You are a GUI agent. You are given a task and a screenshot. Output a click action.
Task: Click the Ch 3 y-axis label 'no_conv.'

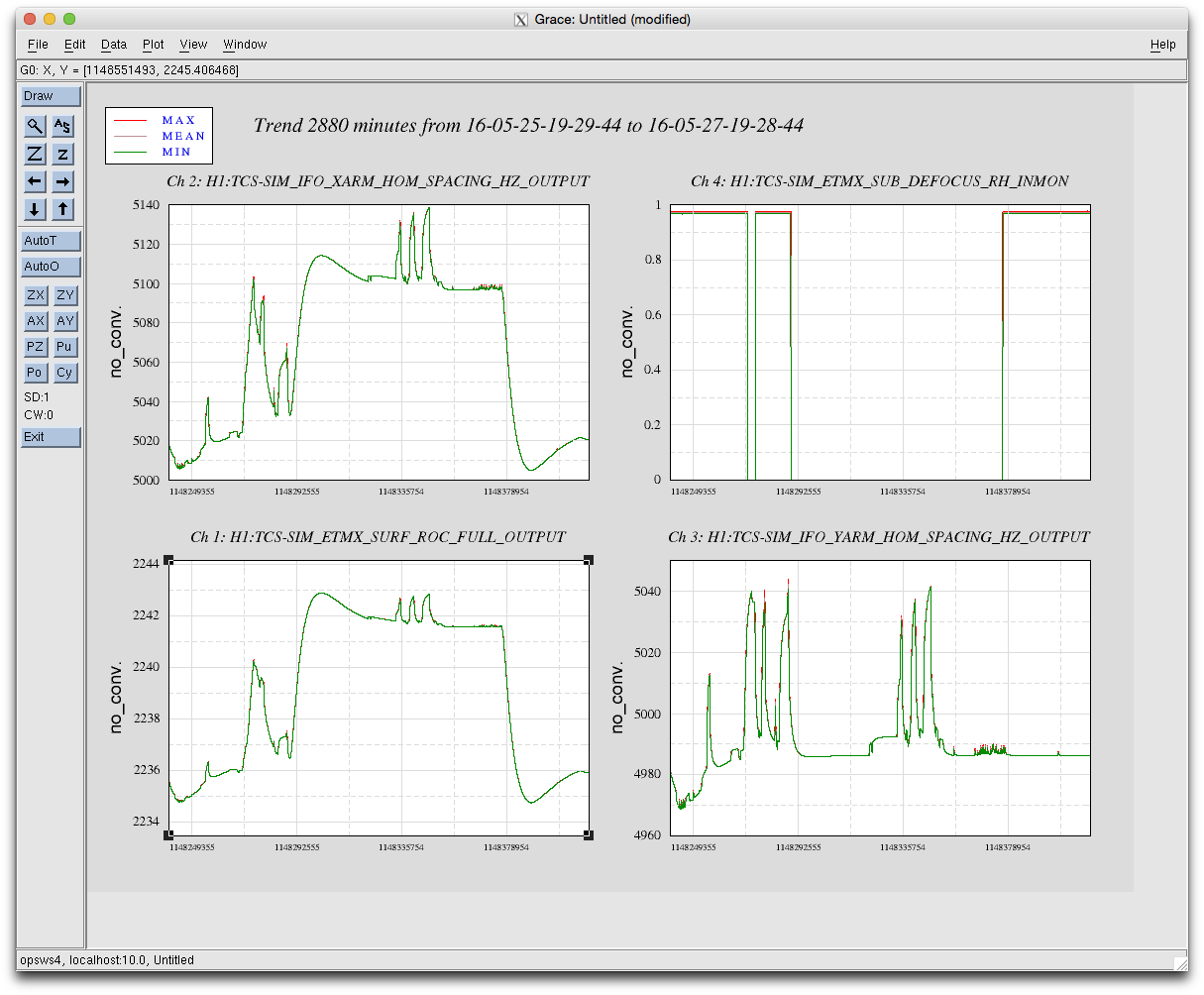click(x=617, y=697)
